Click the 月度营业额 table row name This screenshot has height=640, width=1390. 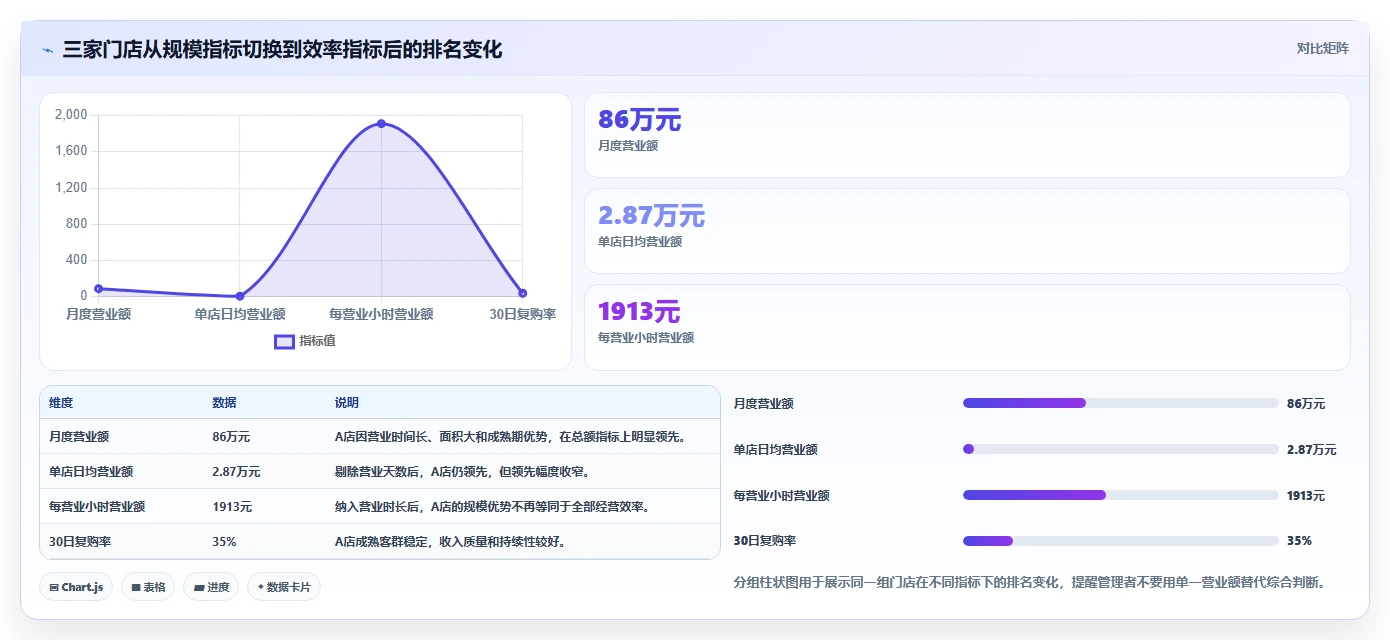click(79, 437)
